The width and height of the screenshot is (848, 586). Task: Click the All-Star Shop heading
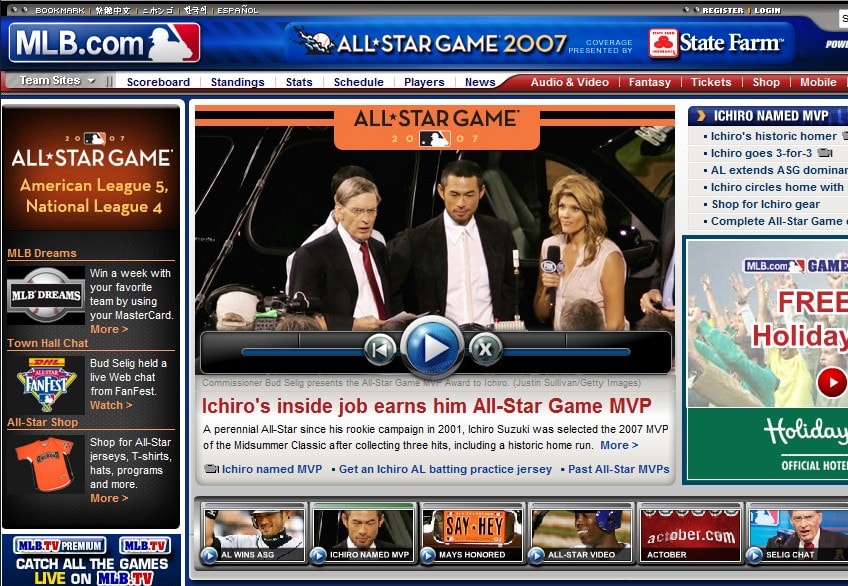click(42, 422)
